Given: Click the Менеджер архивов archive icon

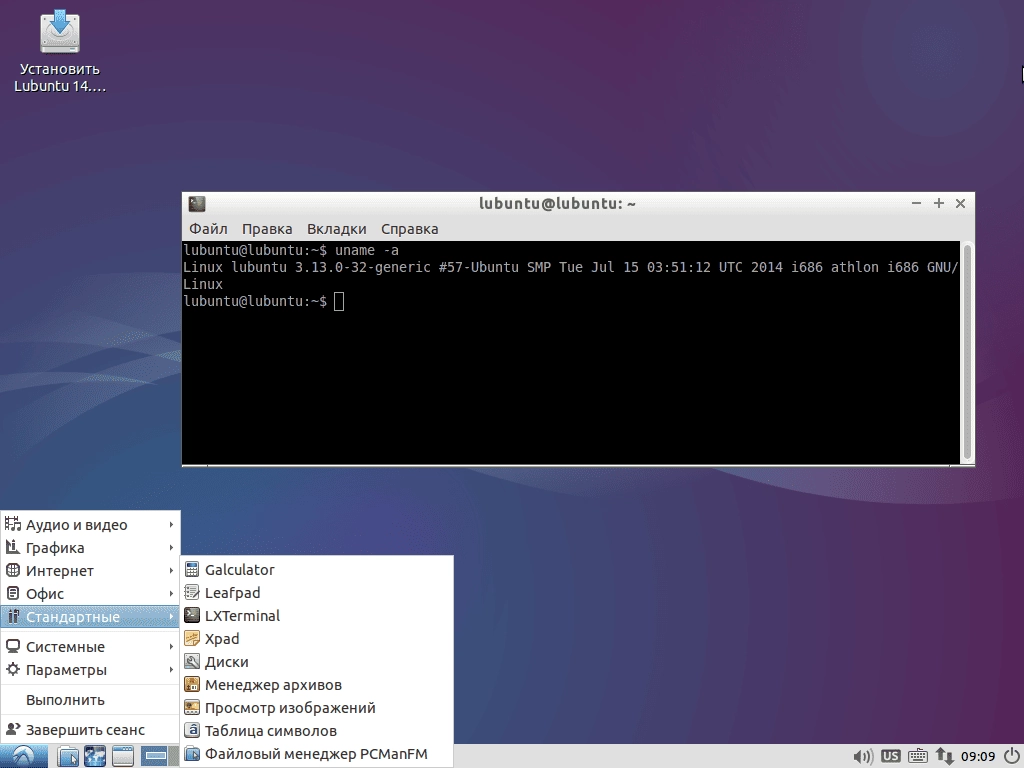Looking at the screenshot, I should pyautogui.click(x=192, y=684).
